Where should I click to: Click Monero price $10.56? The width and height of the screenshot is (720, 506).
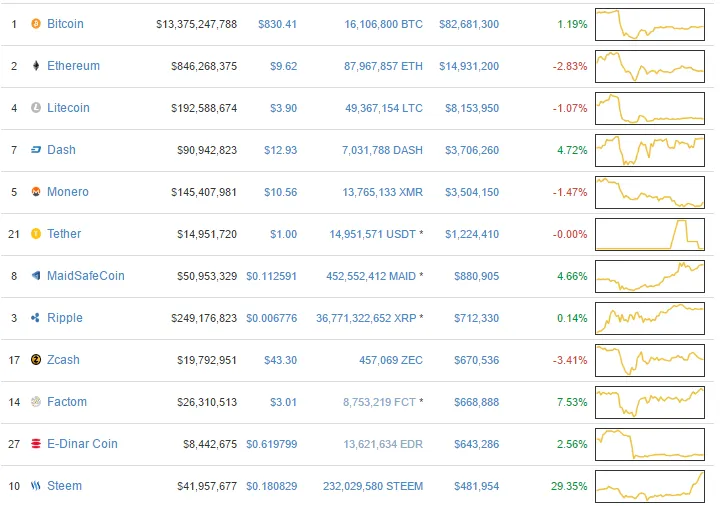point(281,192)
